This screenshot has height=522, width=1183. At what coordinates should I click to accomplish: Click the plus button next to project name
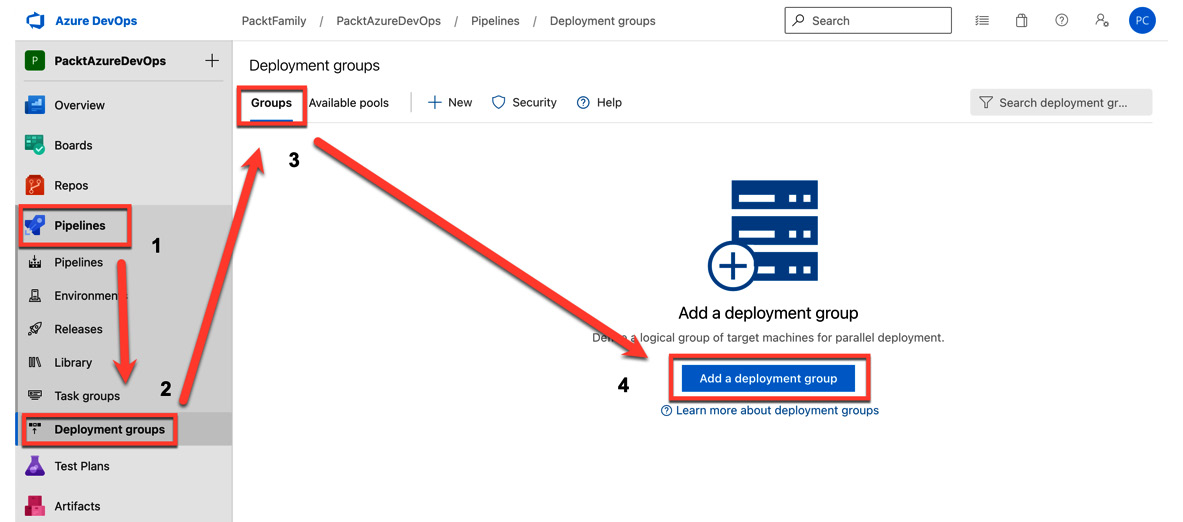(212, 60)
